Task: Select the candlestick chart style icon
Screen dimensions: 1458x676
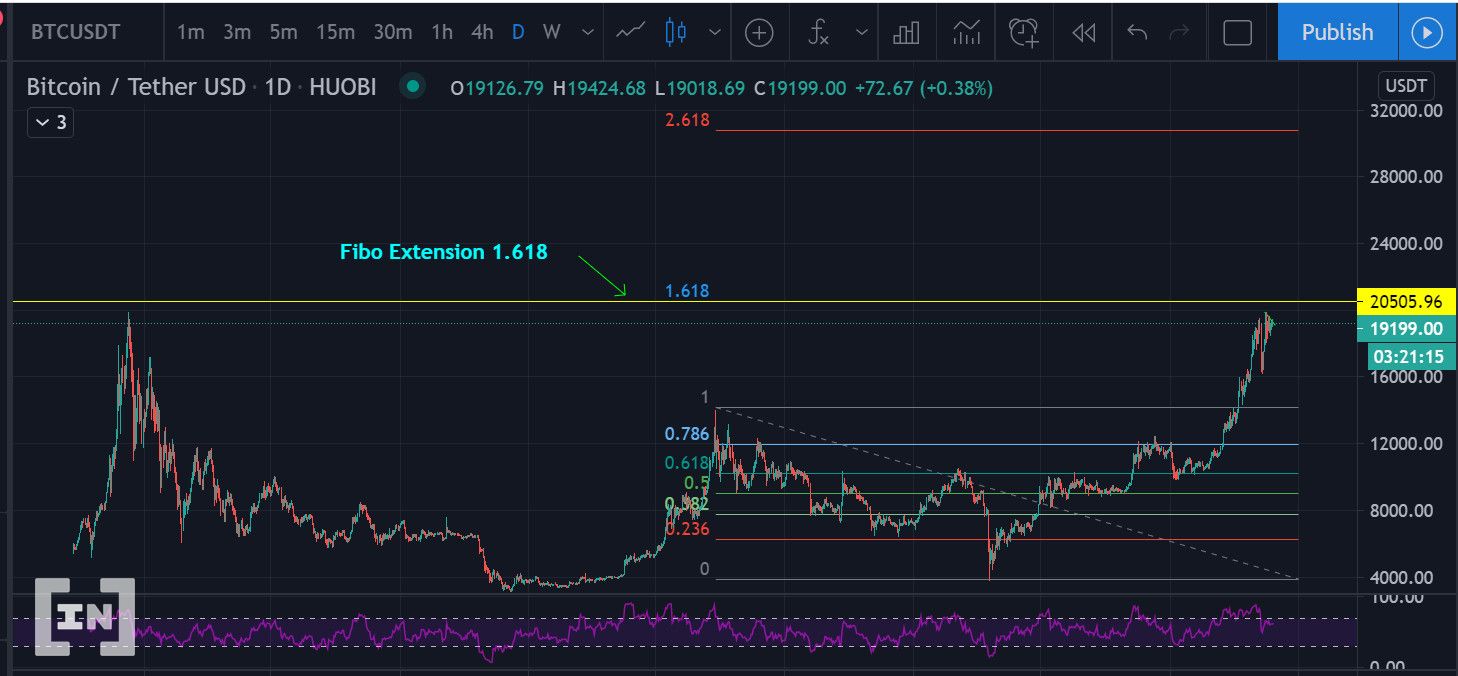Action: (676, 32)
